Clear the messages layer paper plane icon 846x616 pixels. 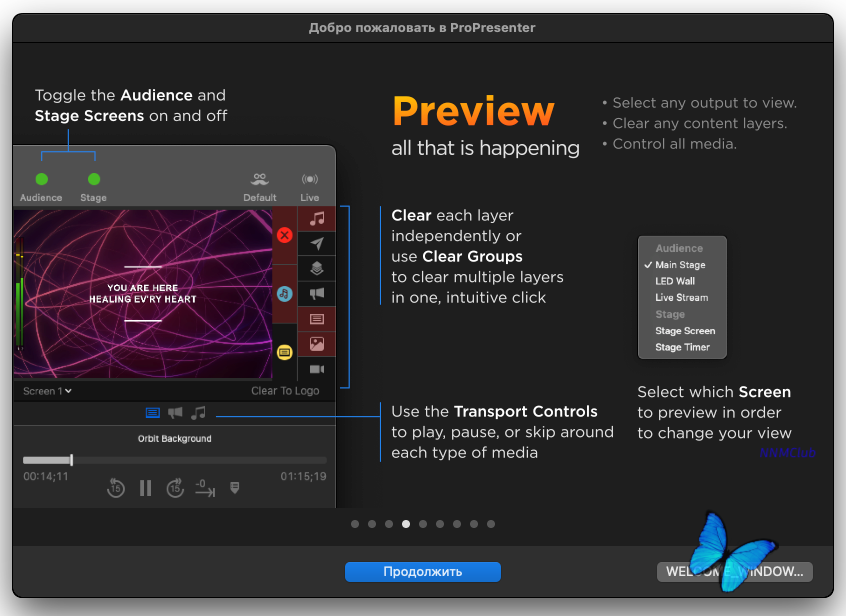click(317, 243)
